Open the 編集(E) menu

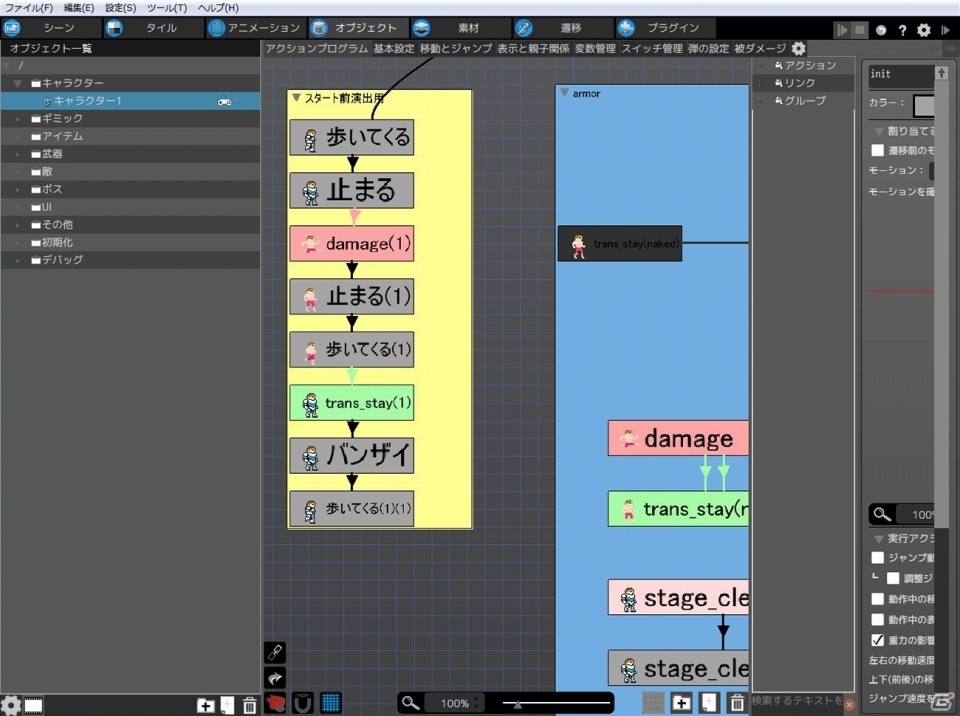click(x=79, y=8)
